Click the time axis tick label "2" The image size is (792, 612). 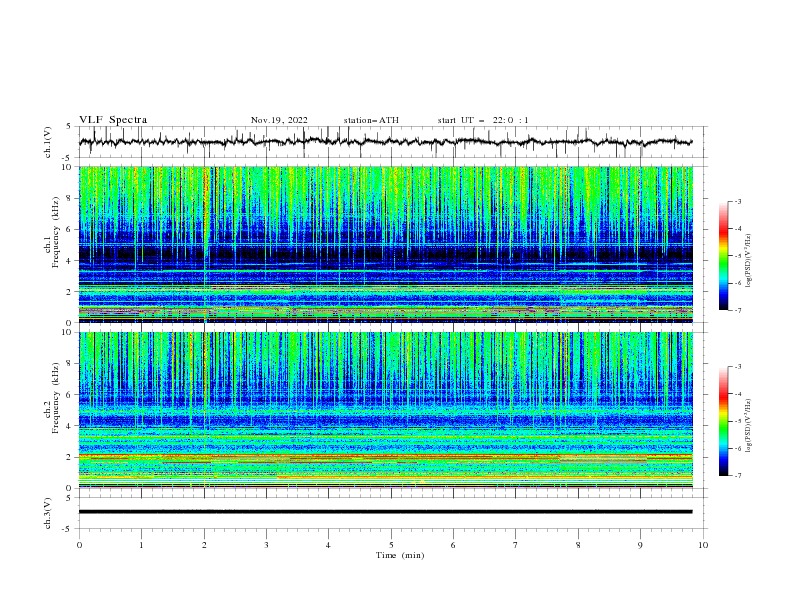click(x=204, y=545)
